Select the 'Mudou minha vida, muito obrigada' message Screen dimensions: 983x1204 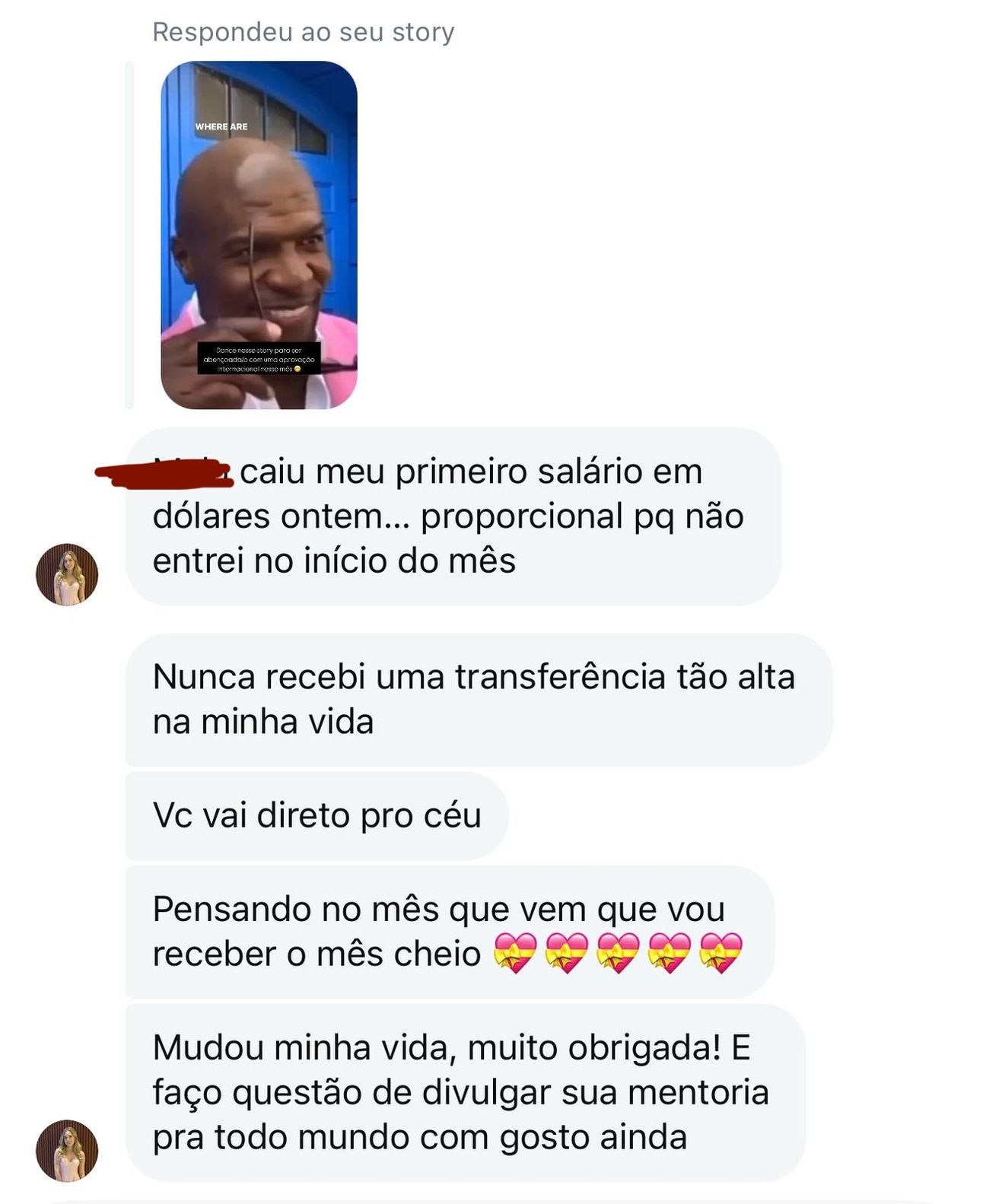(465, 1092)
